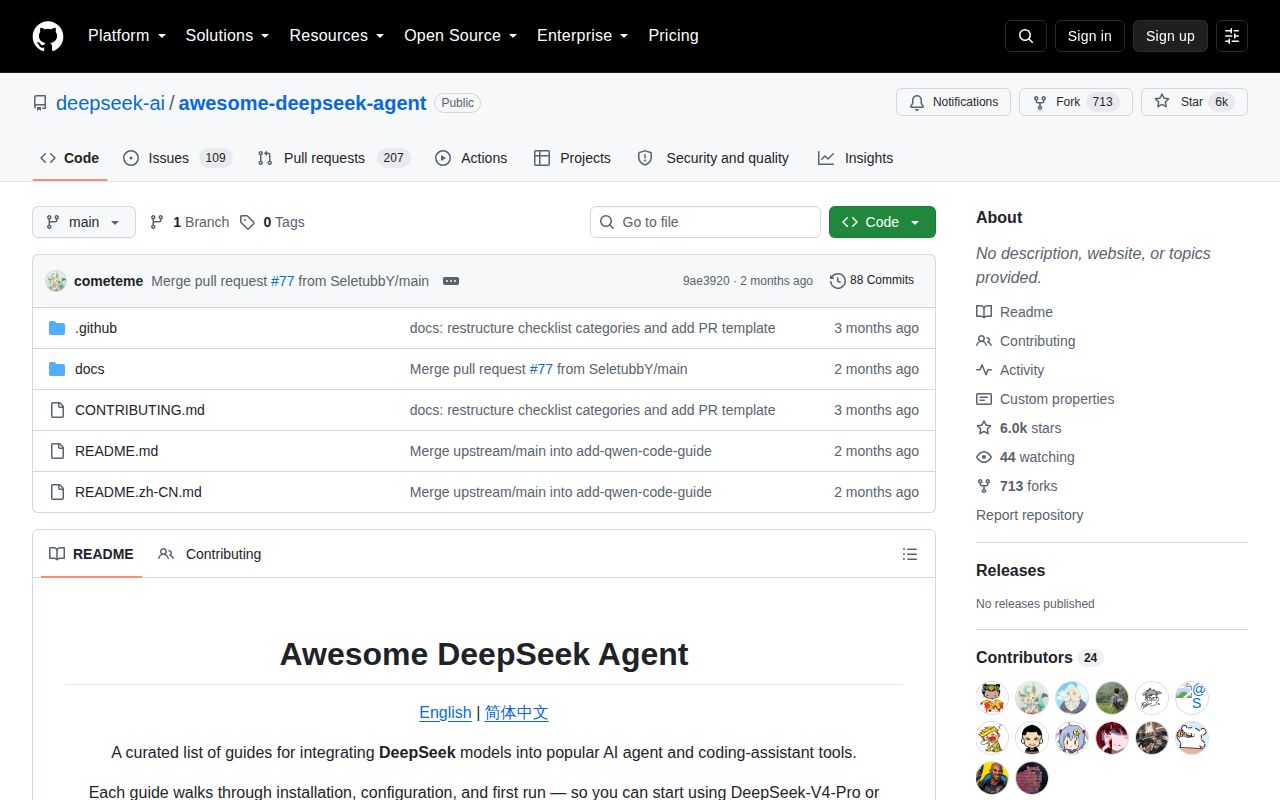1280x800 pixels.
Task: Click the clock icon beside 88 Commits
Action: pyautogui.click(x=838, y=281)
